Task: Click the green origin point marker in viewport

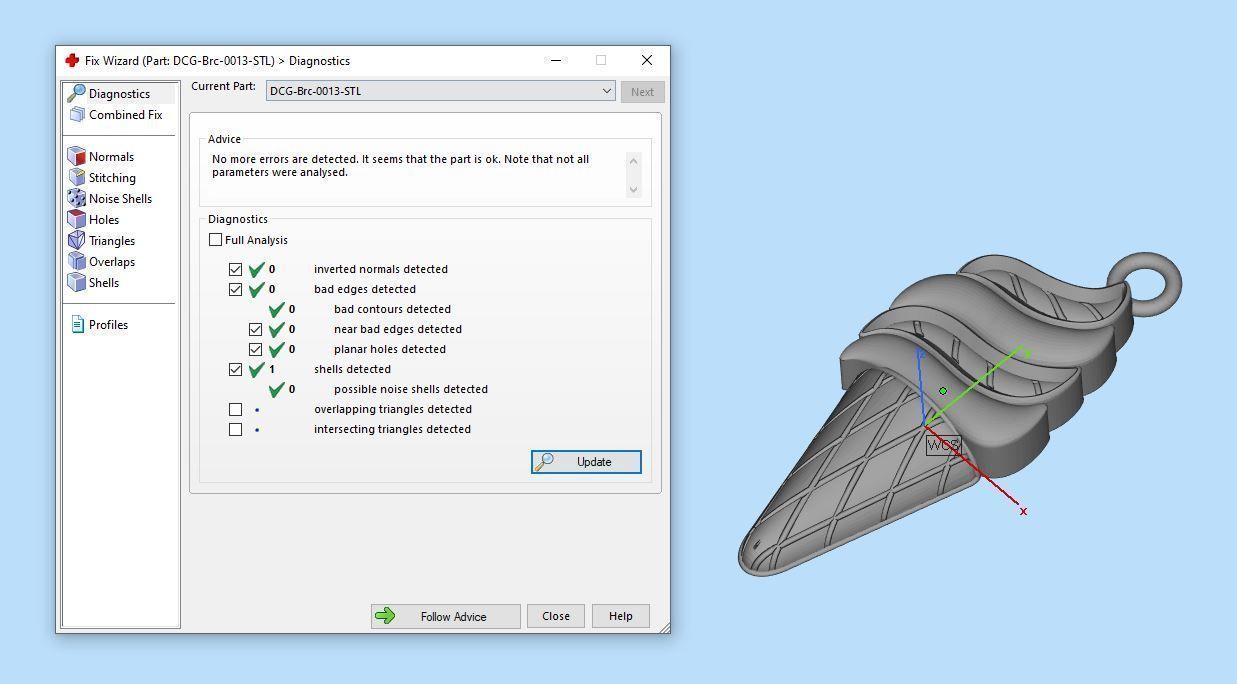Action: [943, 391]
